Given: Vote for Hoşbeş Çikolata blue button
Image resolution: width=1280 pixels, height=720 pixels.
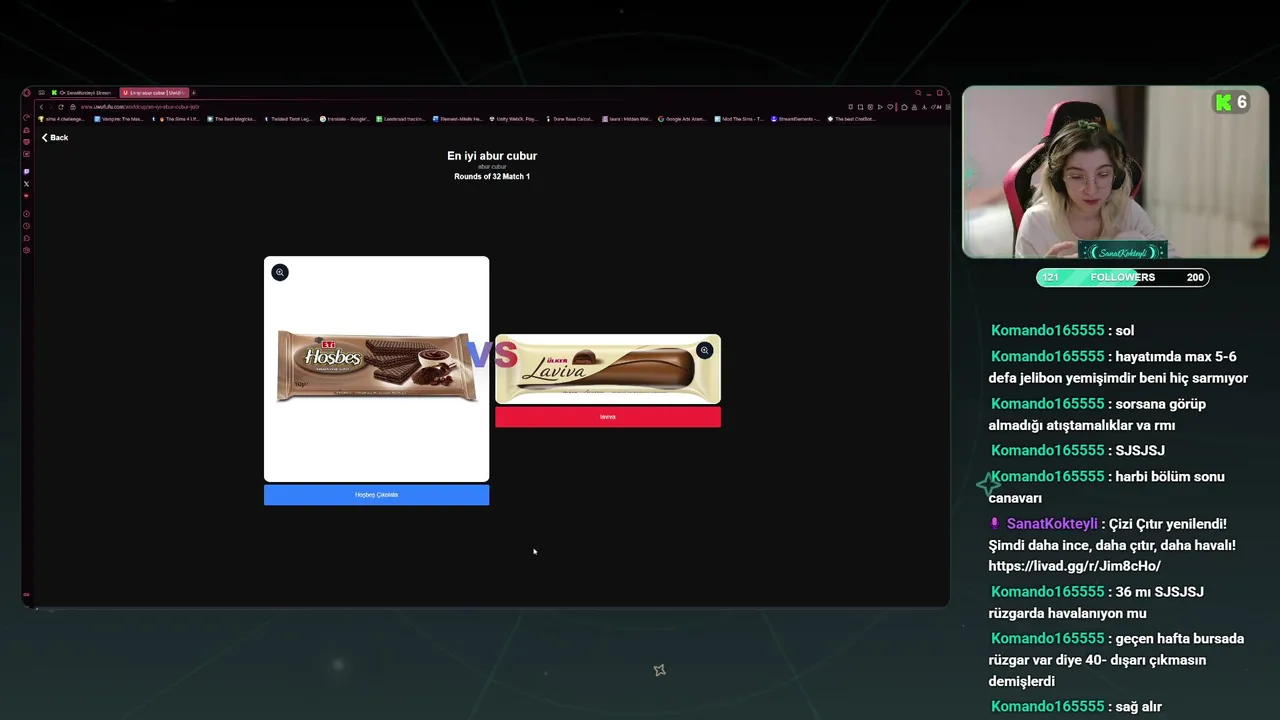Looking at the screenshot, I should (376, 495).
